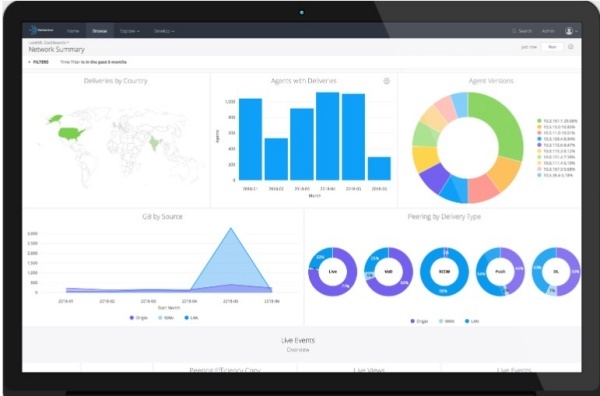The height and width of the screenshot is (396, 600).
Task: Click the DL donut chart
Action: (x=556, y=272)
